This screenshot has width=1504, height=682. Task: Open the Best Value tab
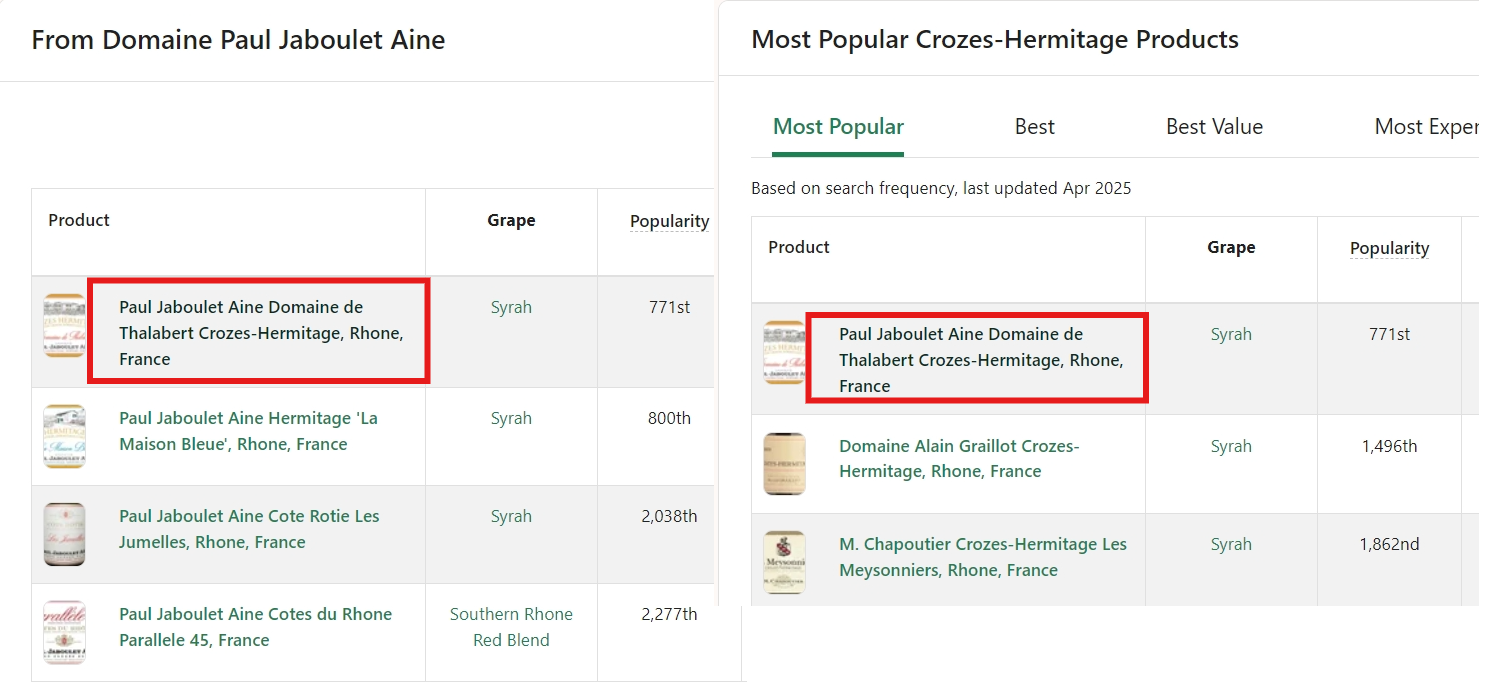pos(1214,127)
